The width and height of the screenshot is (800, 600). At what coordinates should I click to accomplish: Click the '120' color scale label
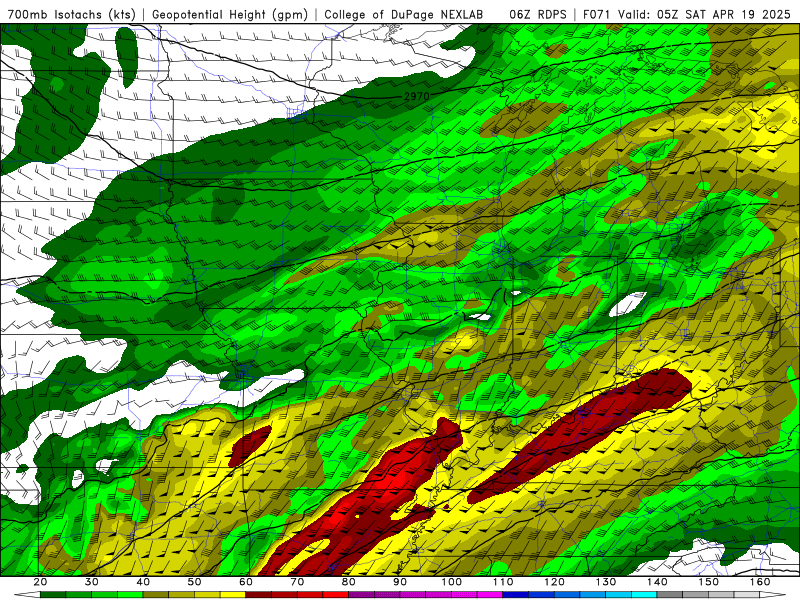click(x=555, y=582)
